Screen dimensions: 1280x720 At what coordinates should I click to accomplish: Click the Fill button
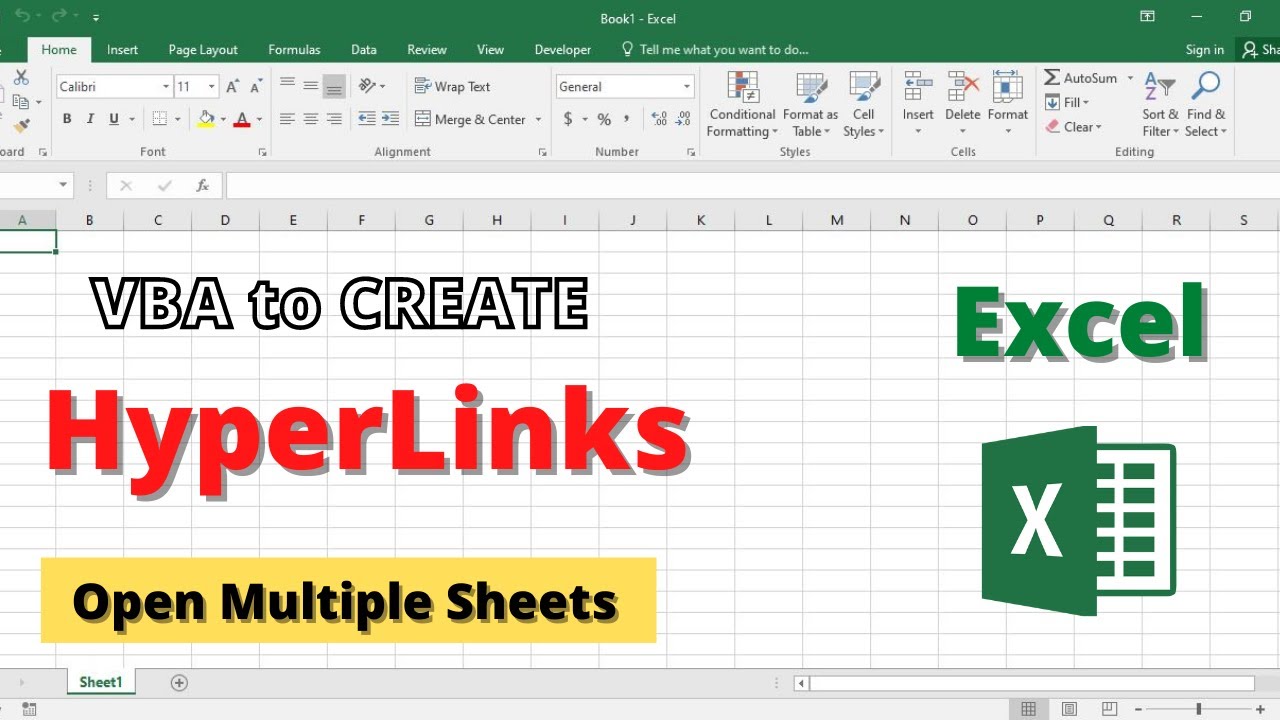[x=1067, y=102]
